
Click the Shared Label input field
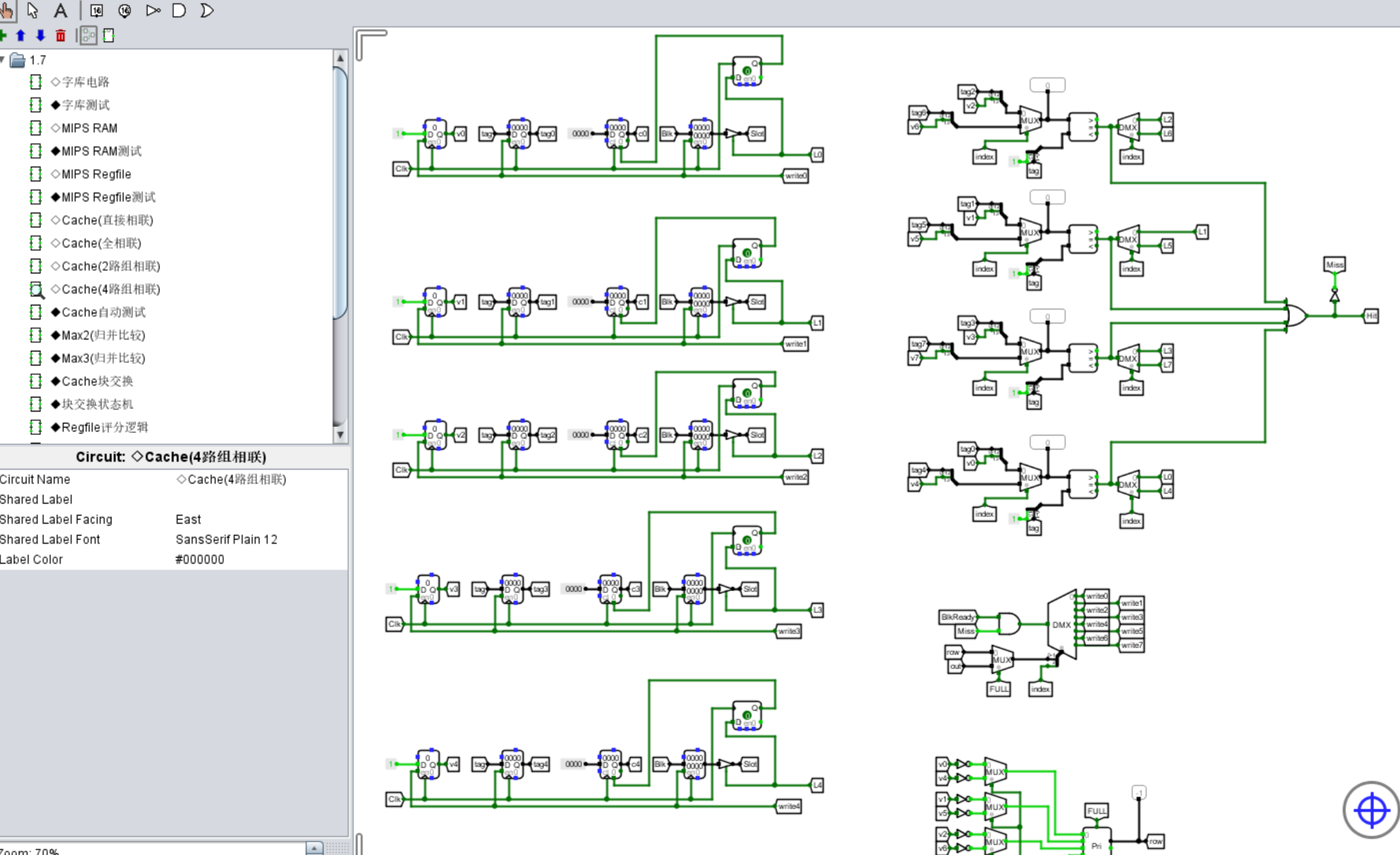[x=259, y=499]
